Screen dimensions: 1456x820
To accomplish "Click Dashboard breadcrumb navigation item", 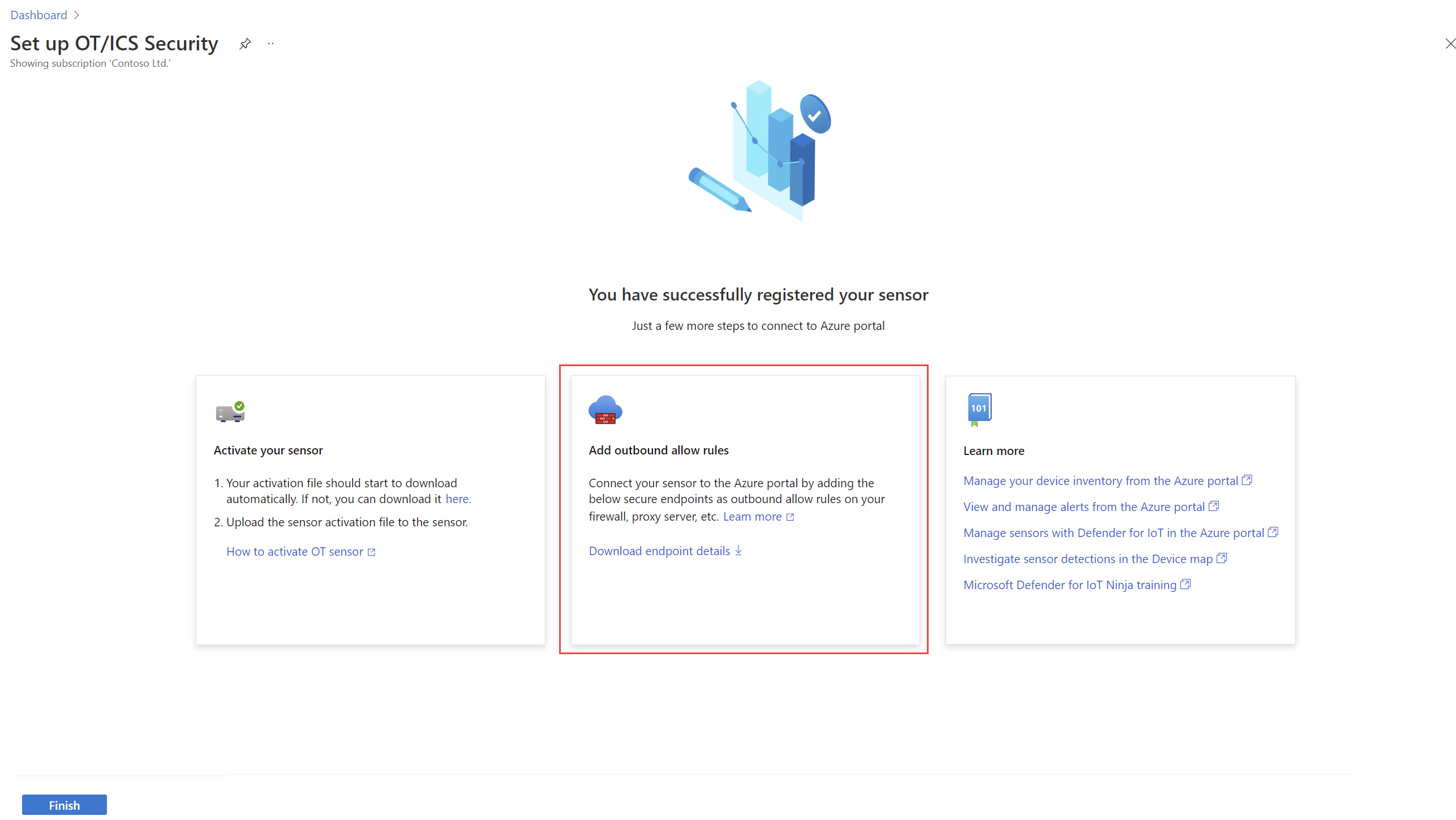I will (37, 14).
